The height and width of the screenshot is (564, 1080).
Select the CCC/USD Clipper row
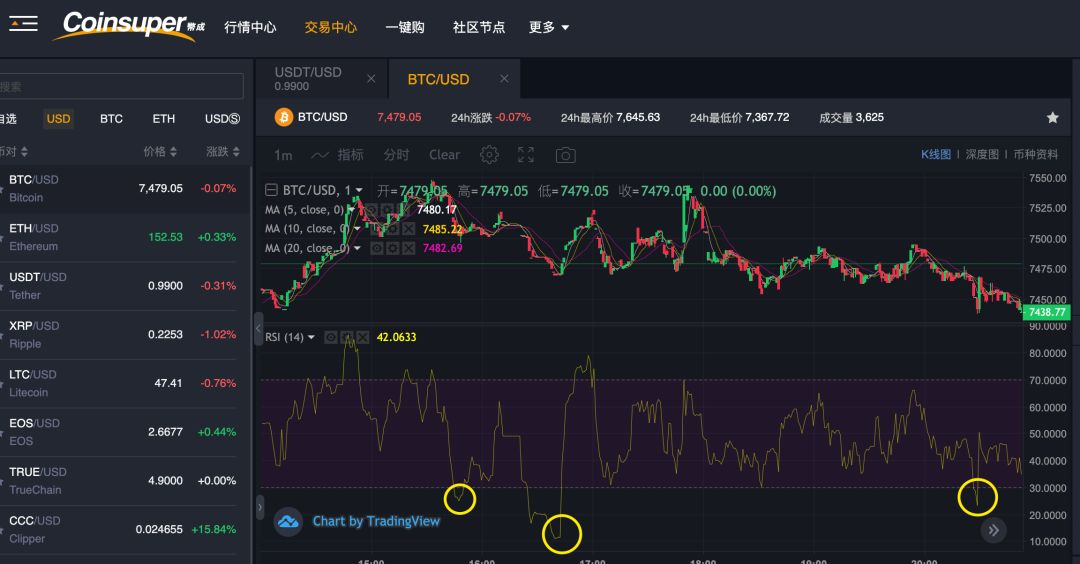click(124, 530)
